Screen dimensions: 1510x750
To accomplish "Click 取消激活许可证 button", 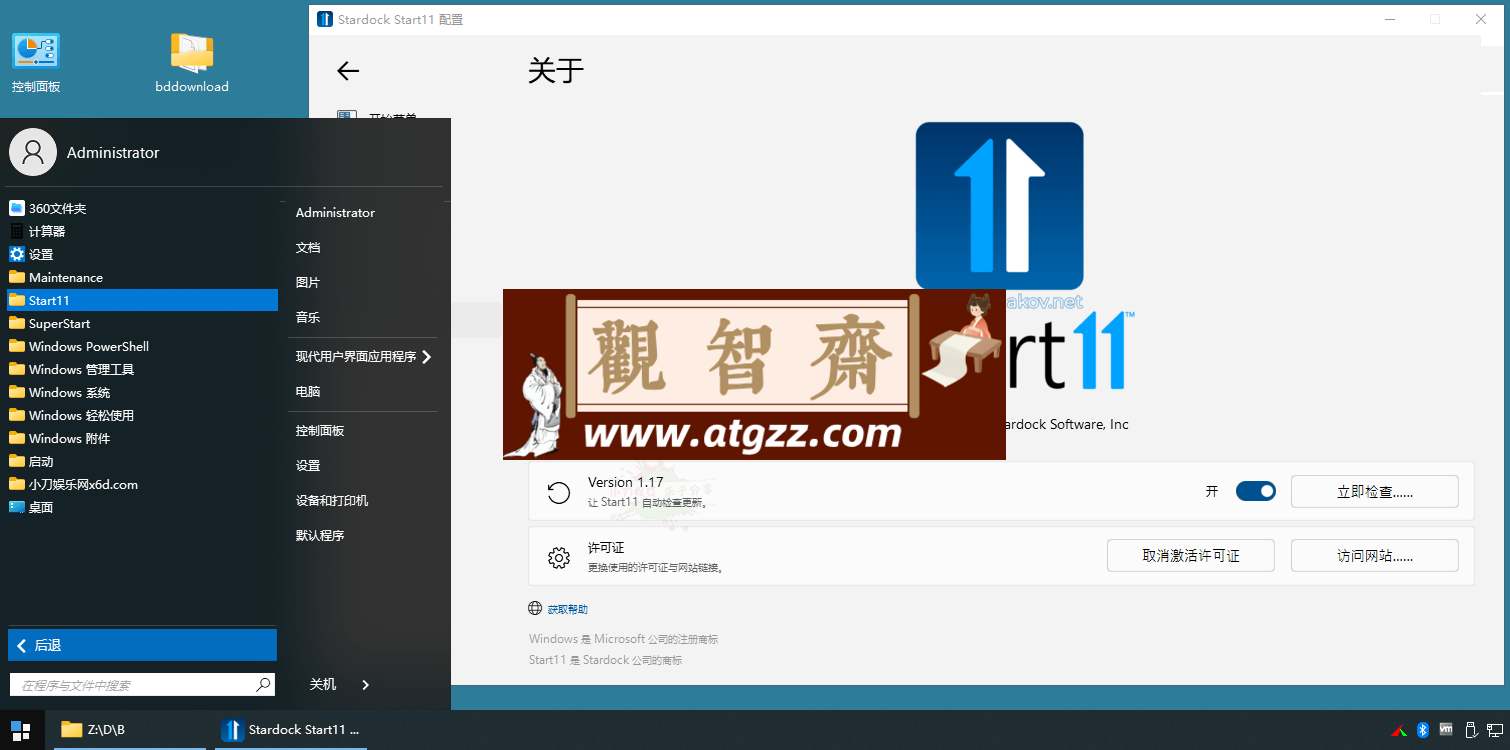I will pyautogui.click(x=1190, y=556).
